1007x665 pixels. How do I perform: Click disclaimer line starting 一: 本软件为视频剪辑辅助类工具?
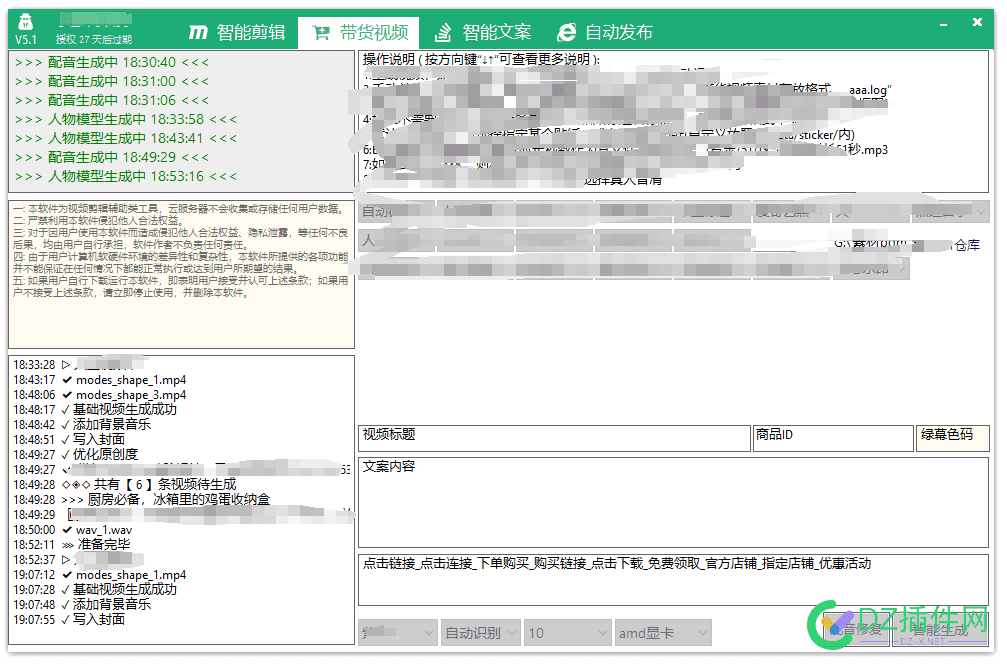tap(178, 209)
